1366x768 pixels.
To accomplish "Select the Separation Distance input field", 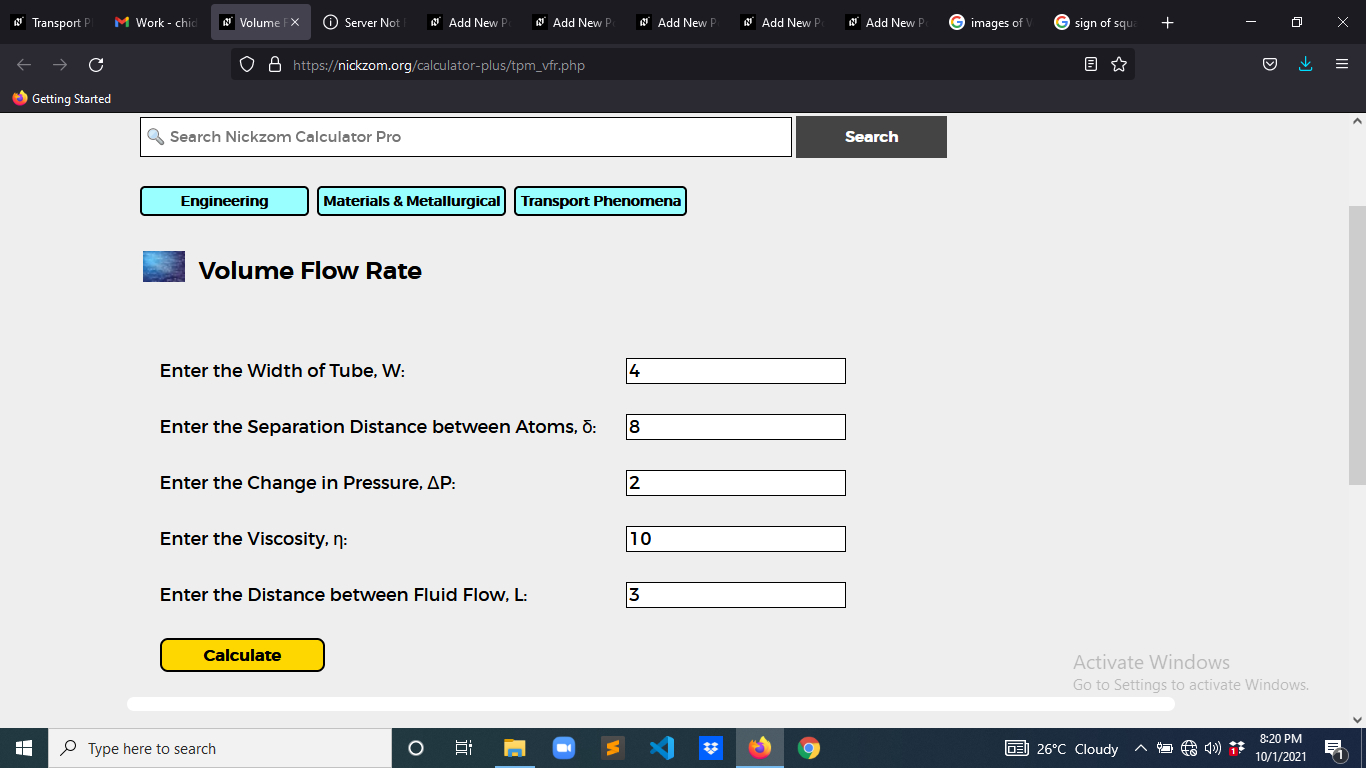I will [x=736, y=427].
